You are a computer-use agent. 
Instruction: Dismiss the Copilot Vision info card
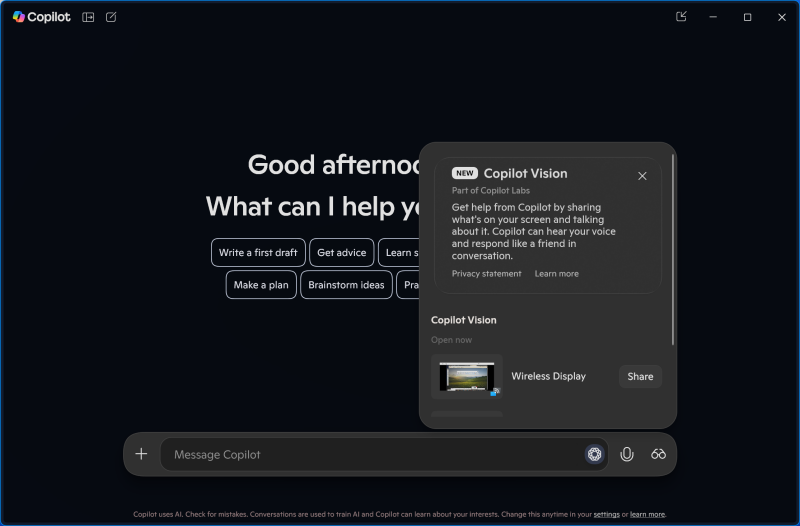coord(642,176)
